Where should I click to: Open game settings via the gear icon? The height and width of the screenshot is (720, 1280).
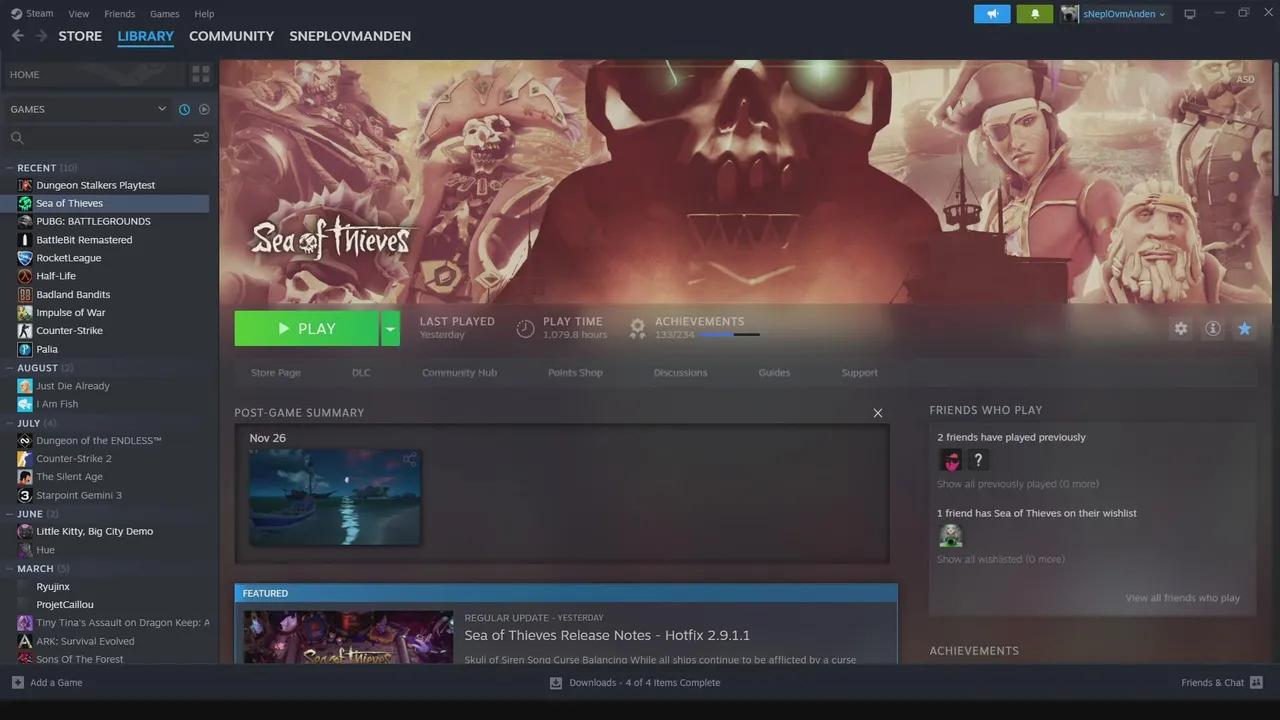[x=1180, y=328]
